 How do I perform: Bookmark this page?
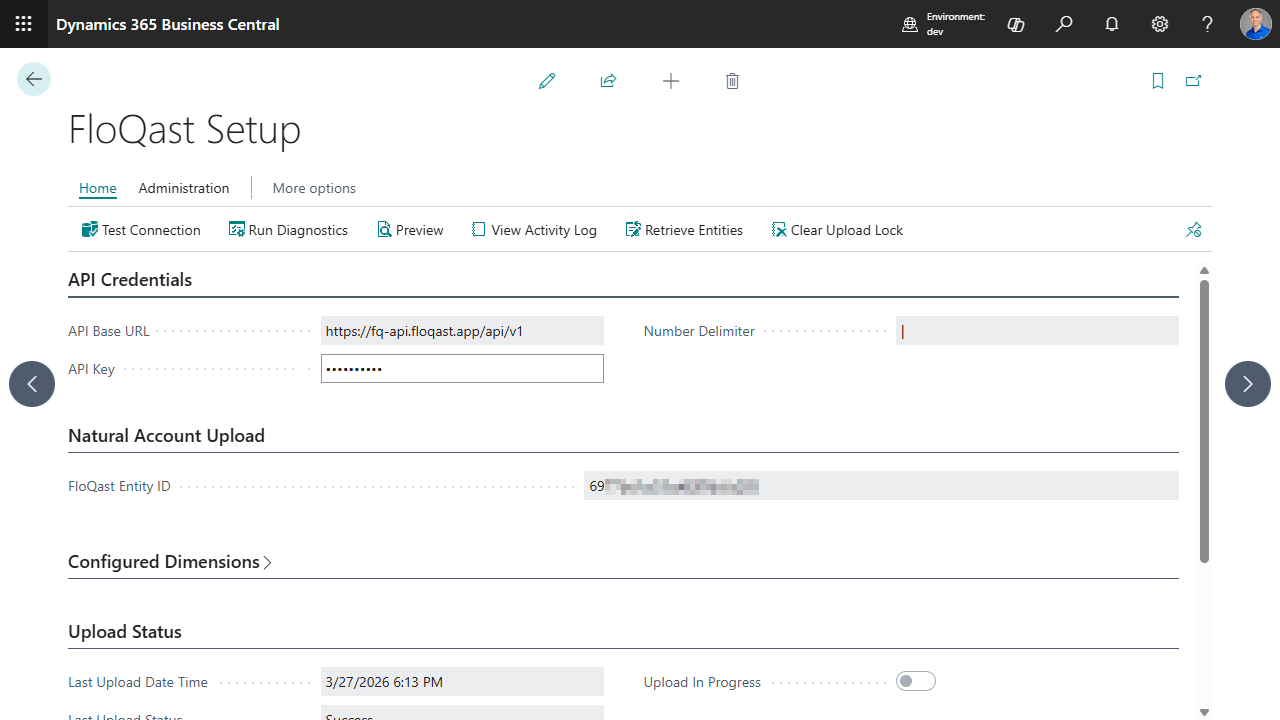[1158, 81]
